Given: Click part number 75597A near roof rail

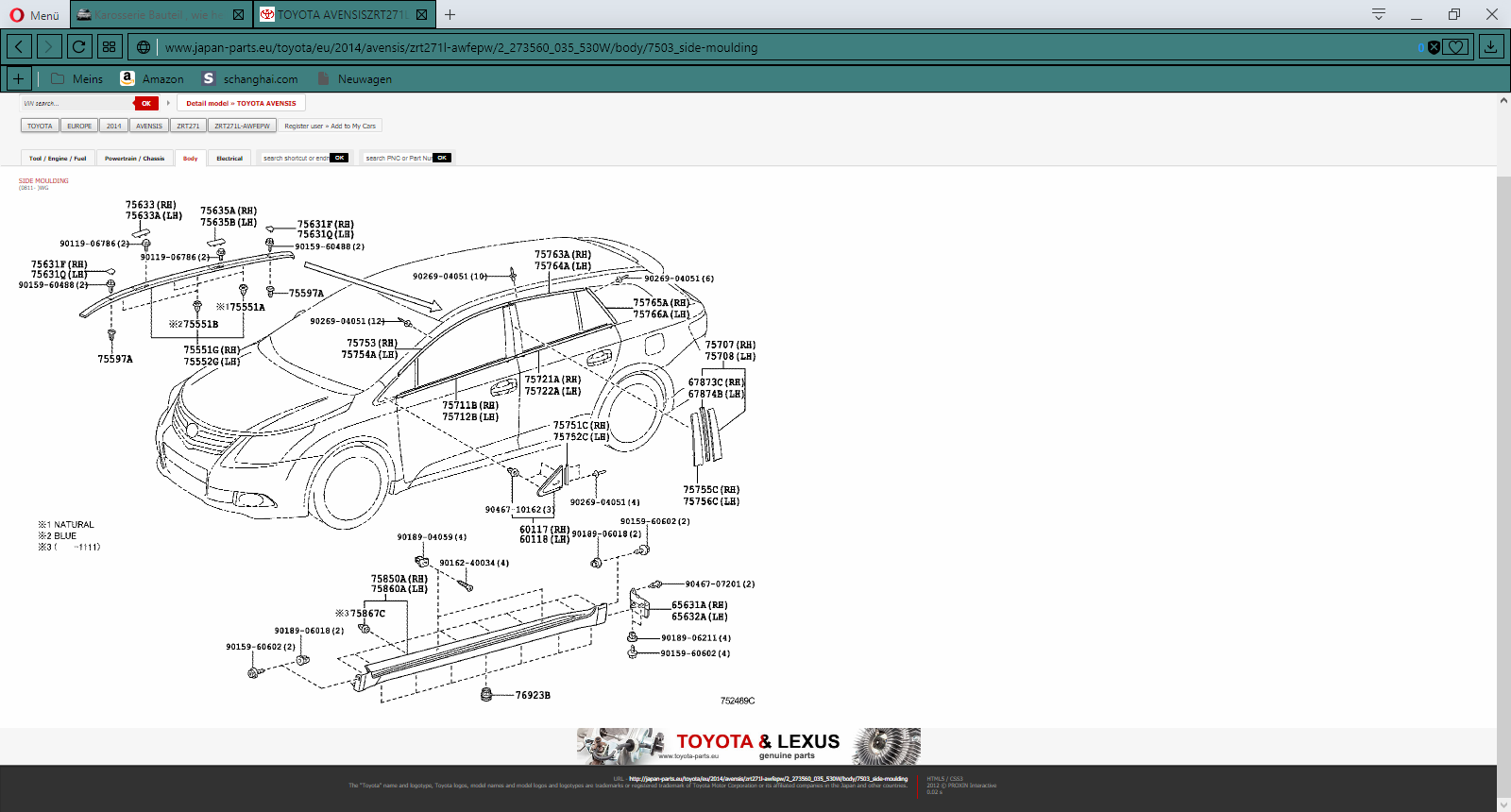Looking at the screenshot, I should point(306,294).
